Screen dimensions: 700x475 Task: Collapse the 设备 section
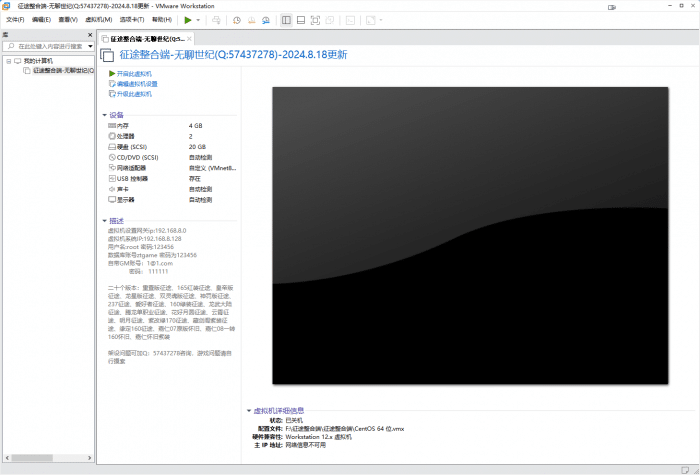[x=105, y=115]
